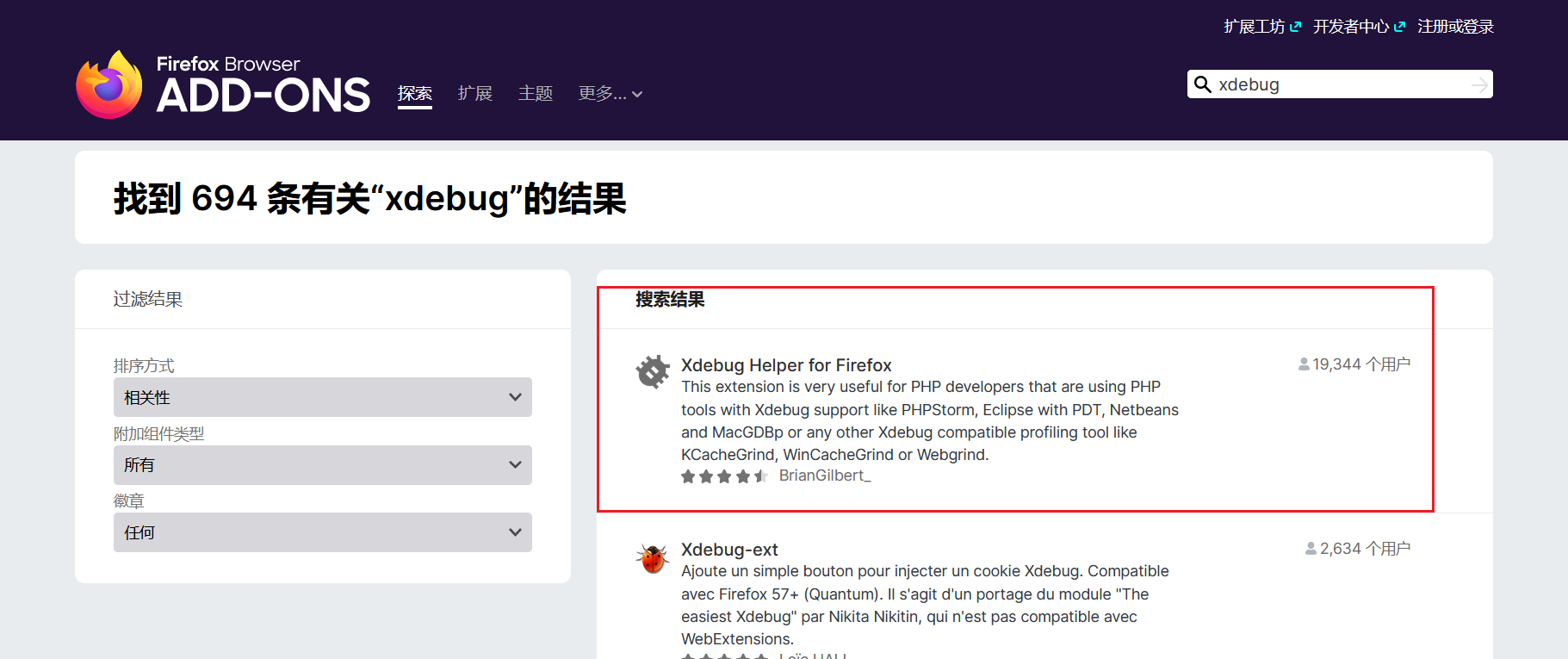Go to the 扩展 tab
1568x659 pixels.
coord(475,93)
